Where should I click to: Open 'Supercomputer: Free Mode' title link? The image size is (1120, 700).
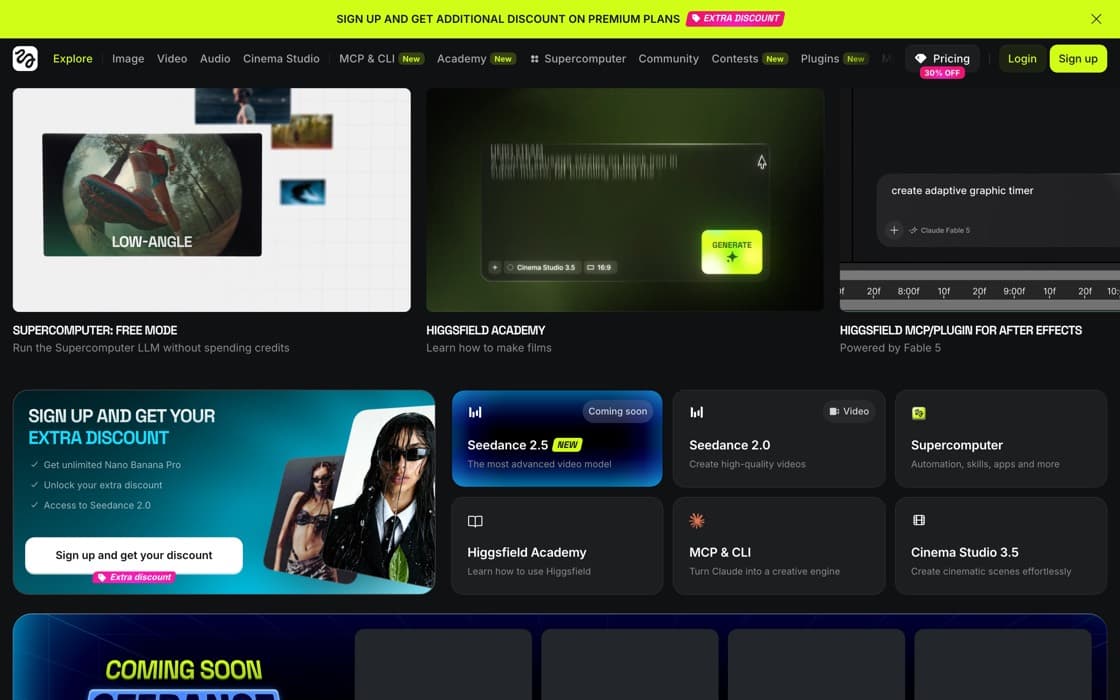(95, 330)
